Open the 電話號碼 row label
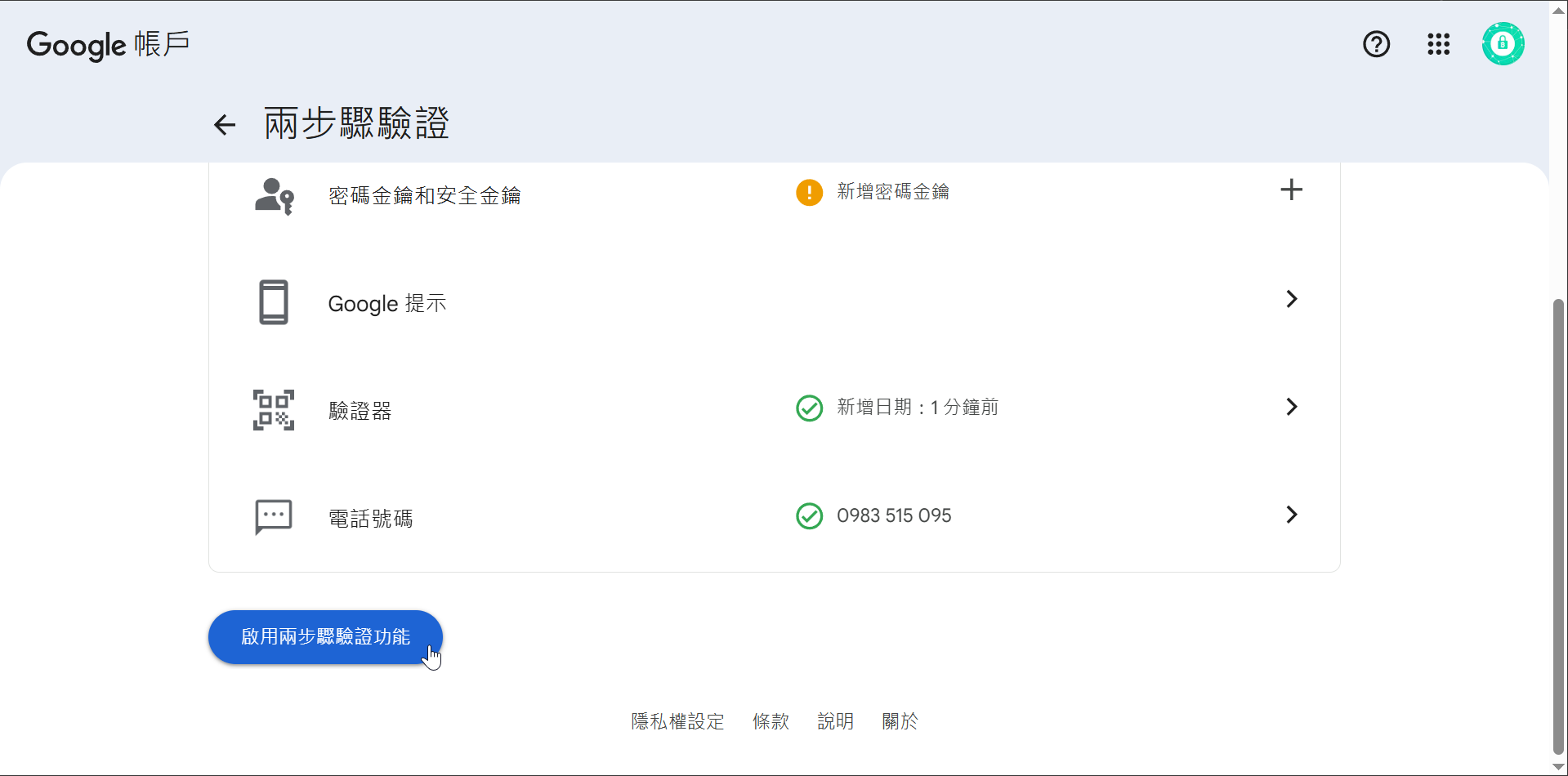The height and width of the screenshot is (776, 1568). [x=370, y=519]
